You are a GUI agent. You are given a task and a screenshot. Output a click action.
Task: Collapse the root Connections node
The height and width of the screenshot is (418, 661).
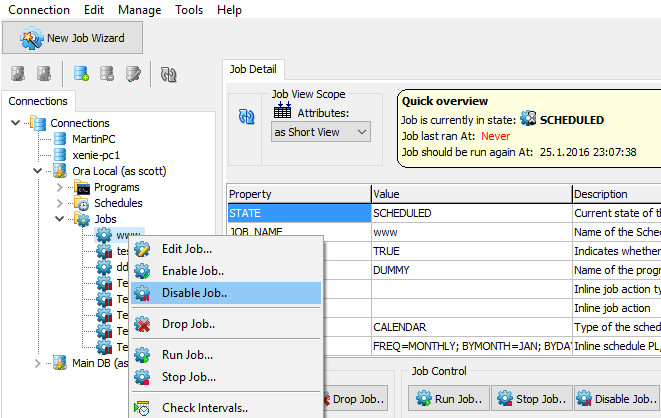(x=16, y=123)
